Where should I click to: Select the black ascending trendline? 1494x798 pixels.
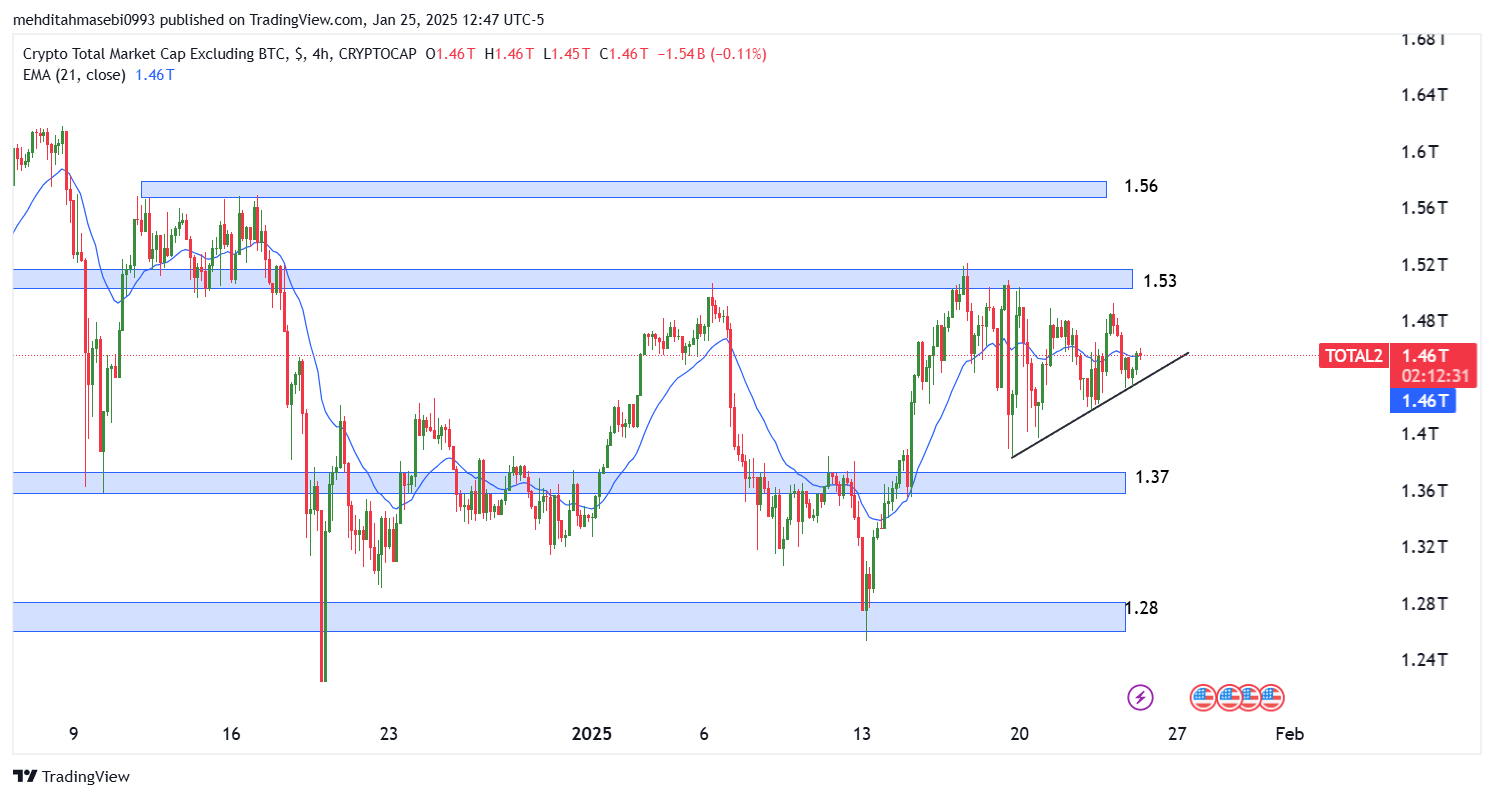(x=1100, y=405)
